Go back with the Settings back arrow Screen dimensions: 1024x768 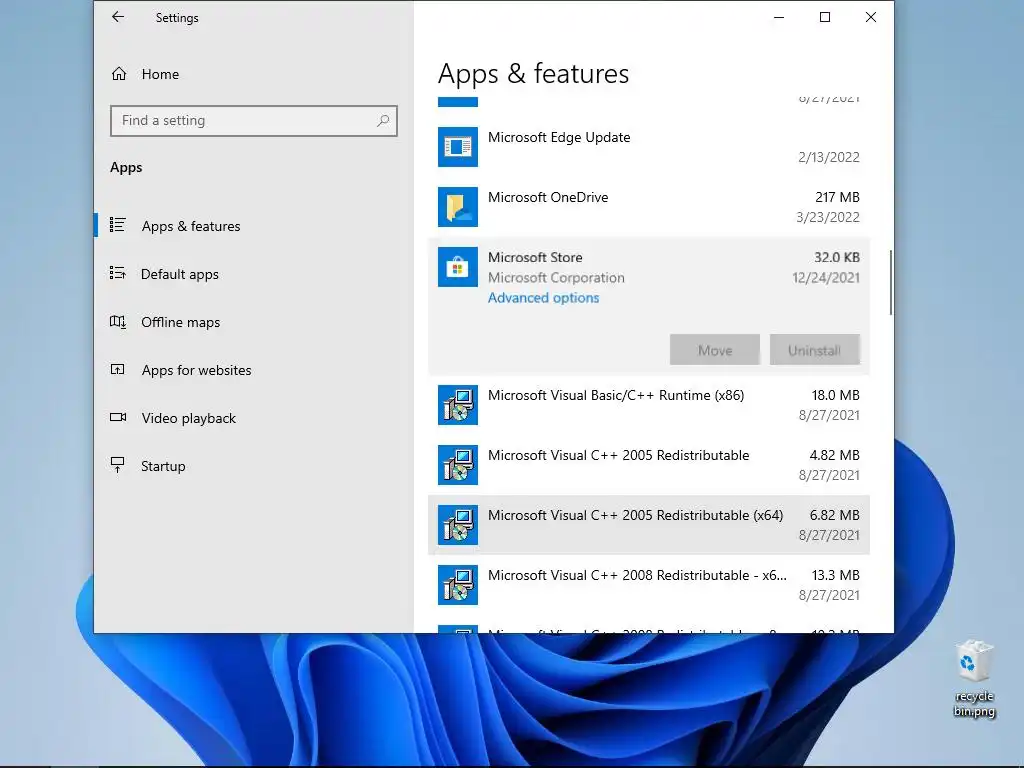point(118,17)
